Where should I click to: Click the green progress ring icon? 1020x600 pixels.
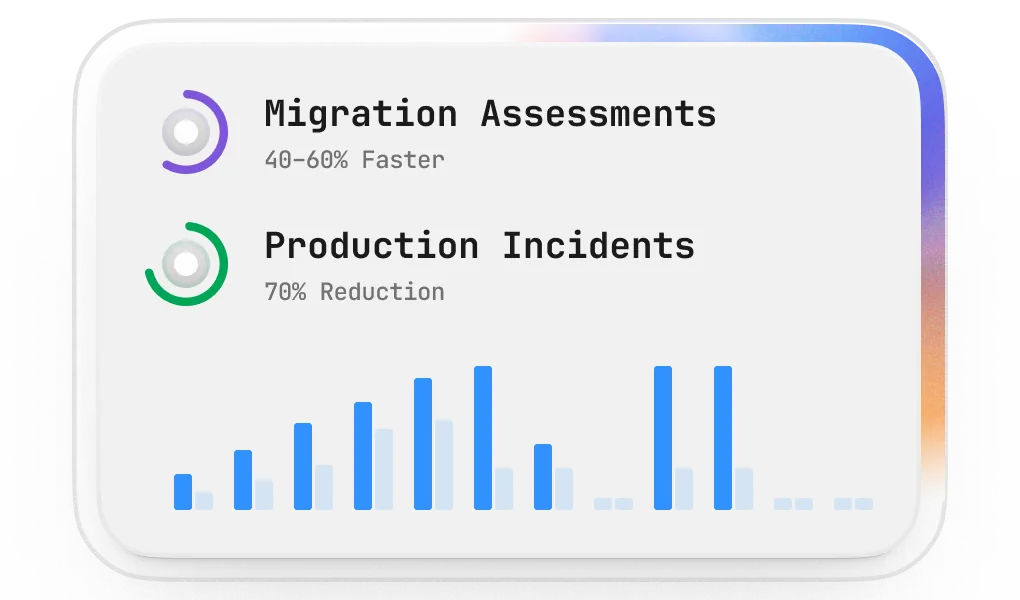(x=186, y=264)
